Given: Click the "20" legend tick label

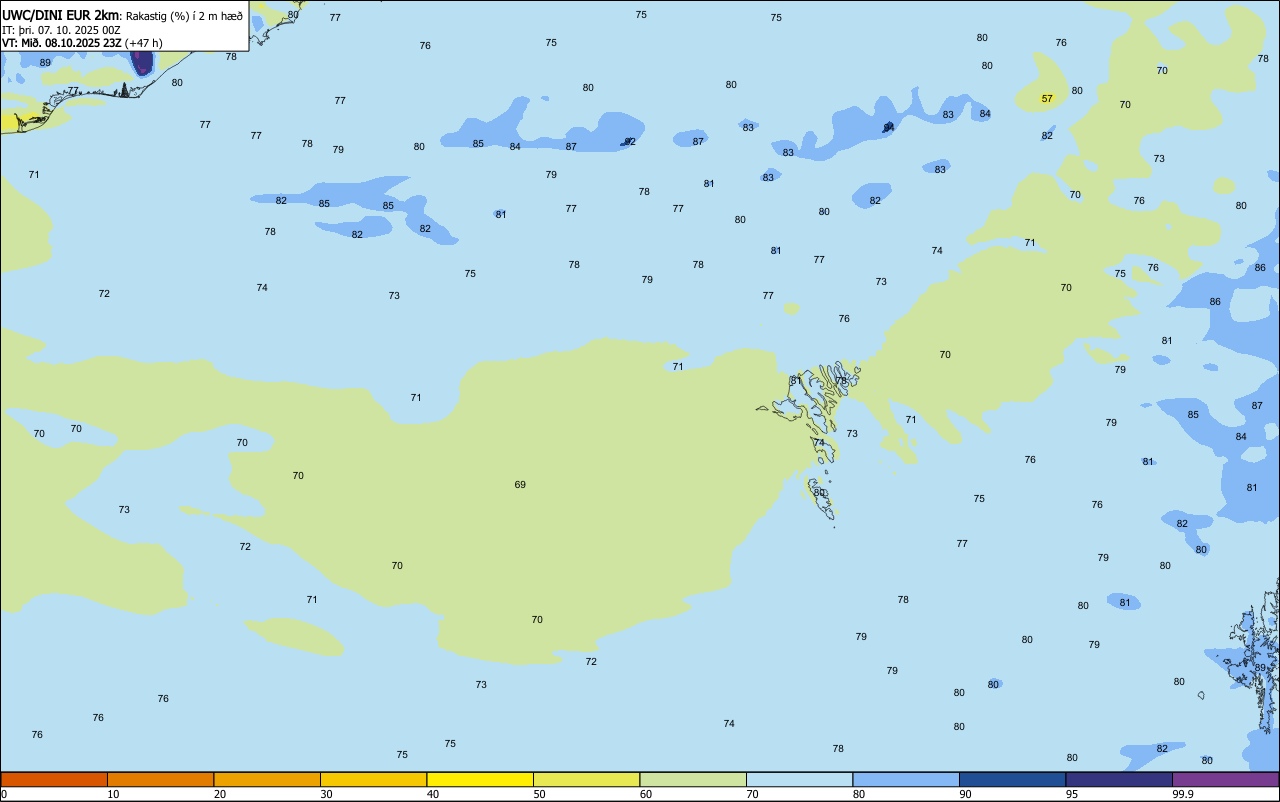Looking at the screenshot, I should [220, 794].
